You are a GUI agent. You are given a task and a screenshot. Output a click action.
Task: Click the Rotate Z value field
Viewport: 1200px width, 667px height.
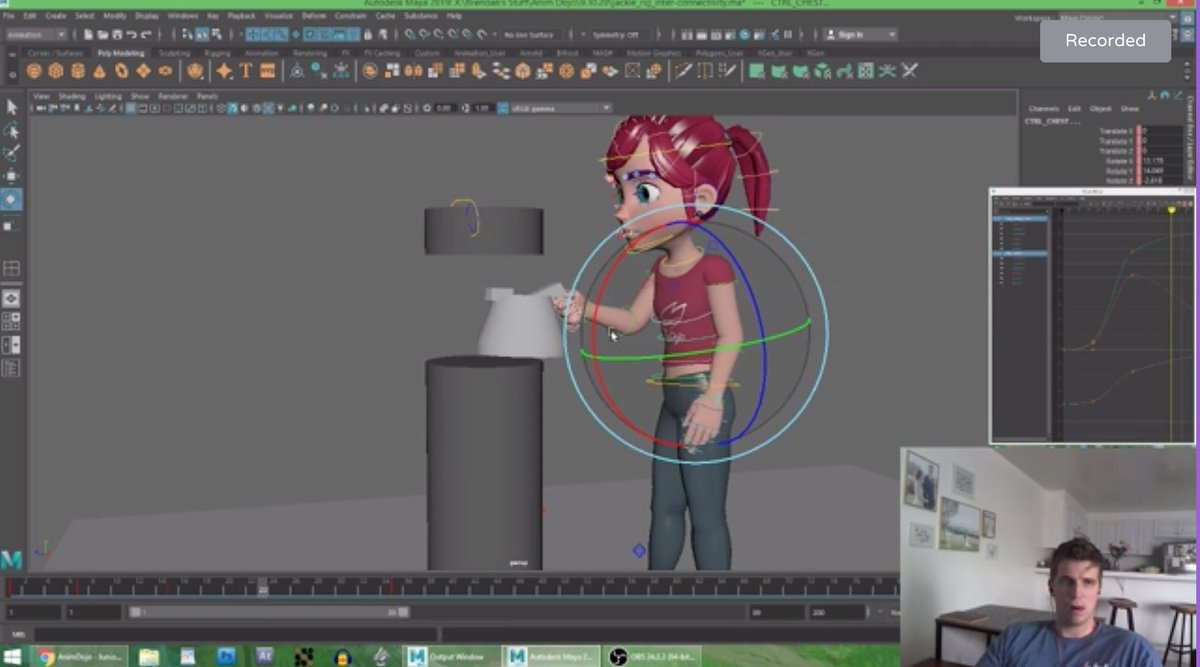[x=1160, y=181]
